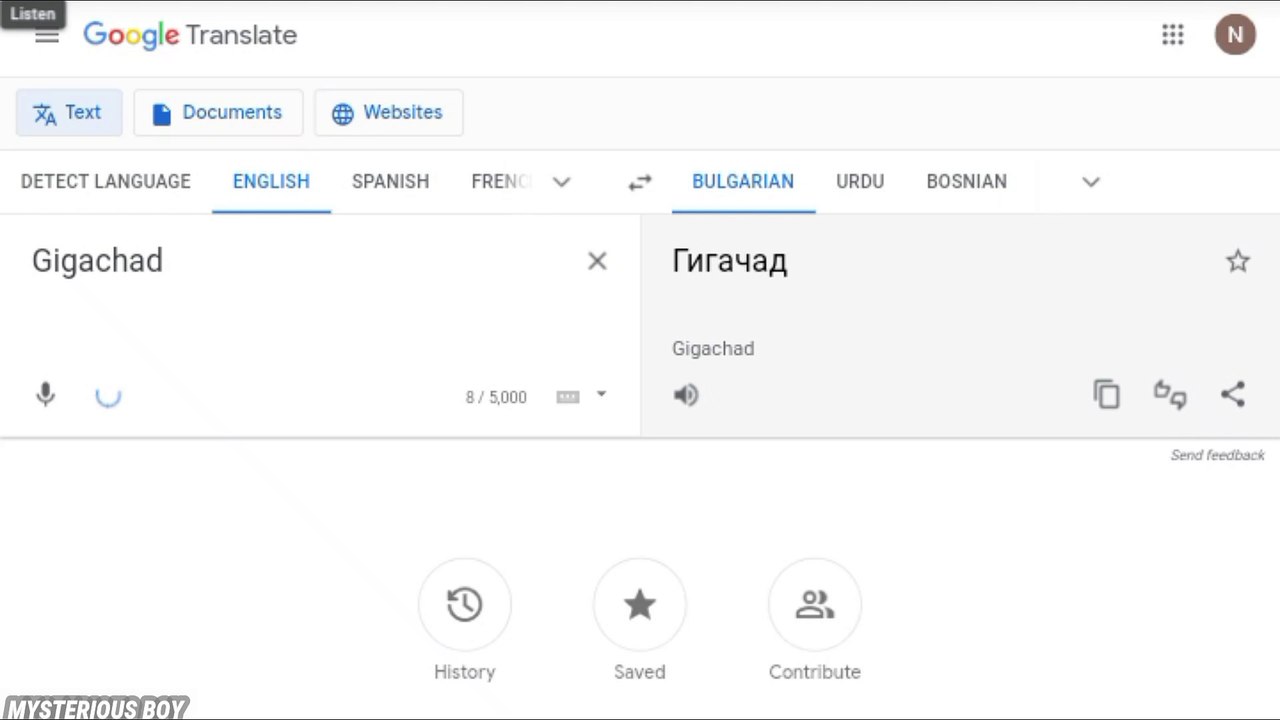The image size is (1280, 720).
Task: Select Spanish as source language
Action: (x=390, y=181)
